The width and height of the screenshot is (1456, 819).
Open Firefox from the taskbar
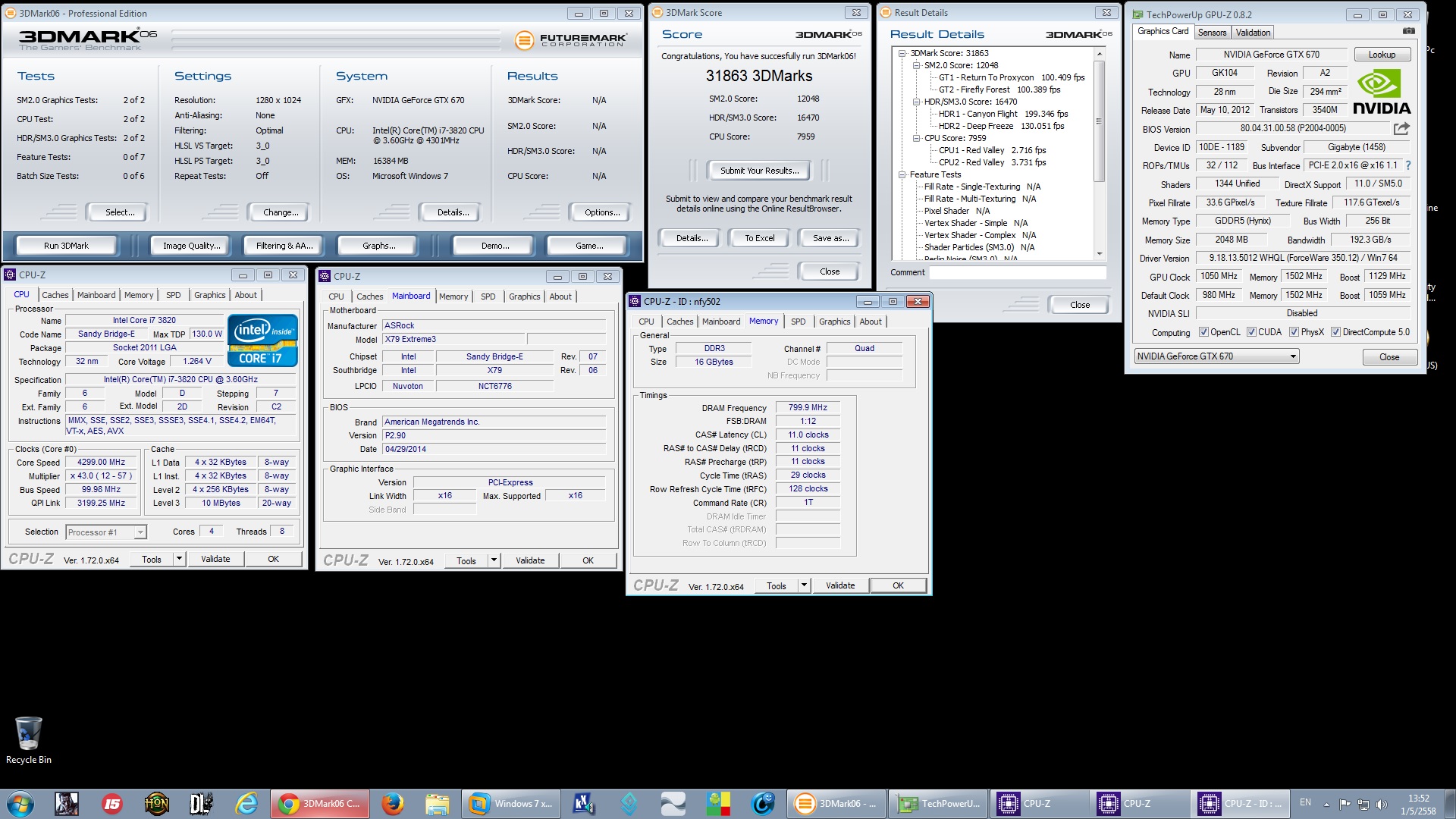tap(392, 803)
